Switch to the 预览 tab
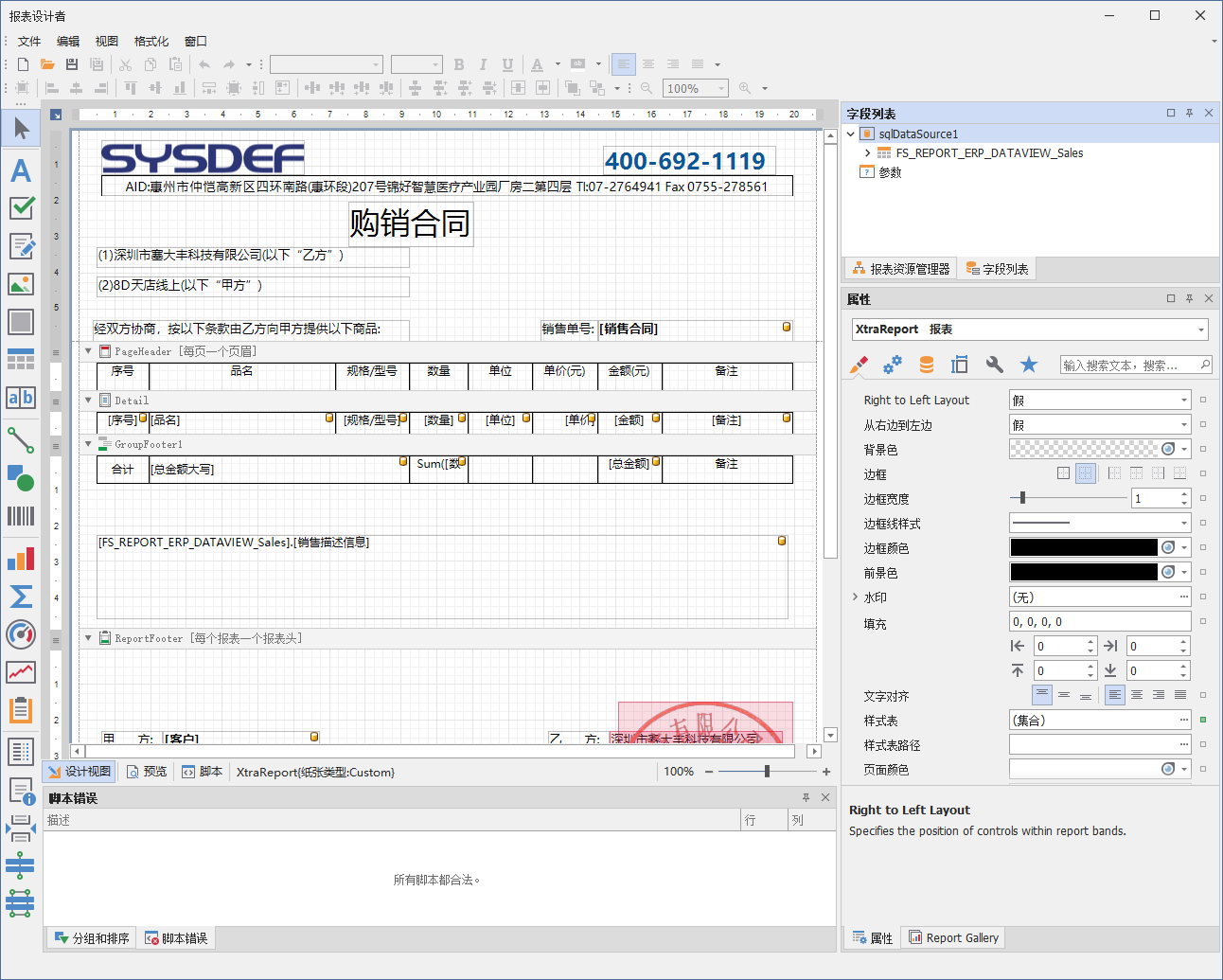This screenshot has height=980, width=1223. [x=147, y=772]
